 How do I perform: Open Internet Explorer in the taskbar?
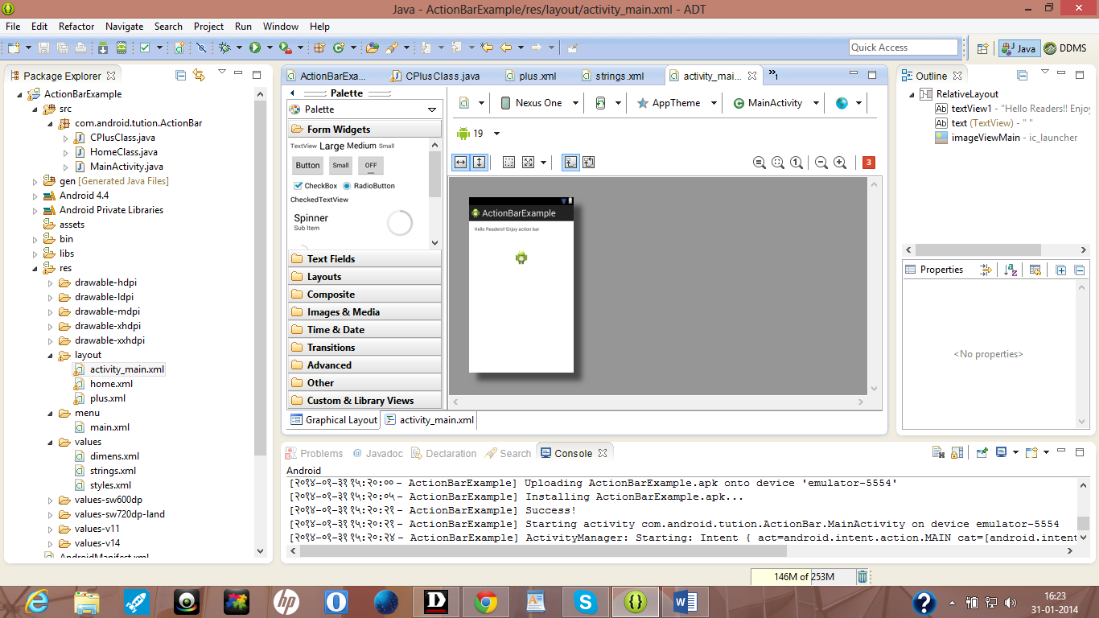point(36,602)
